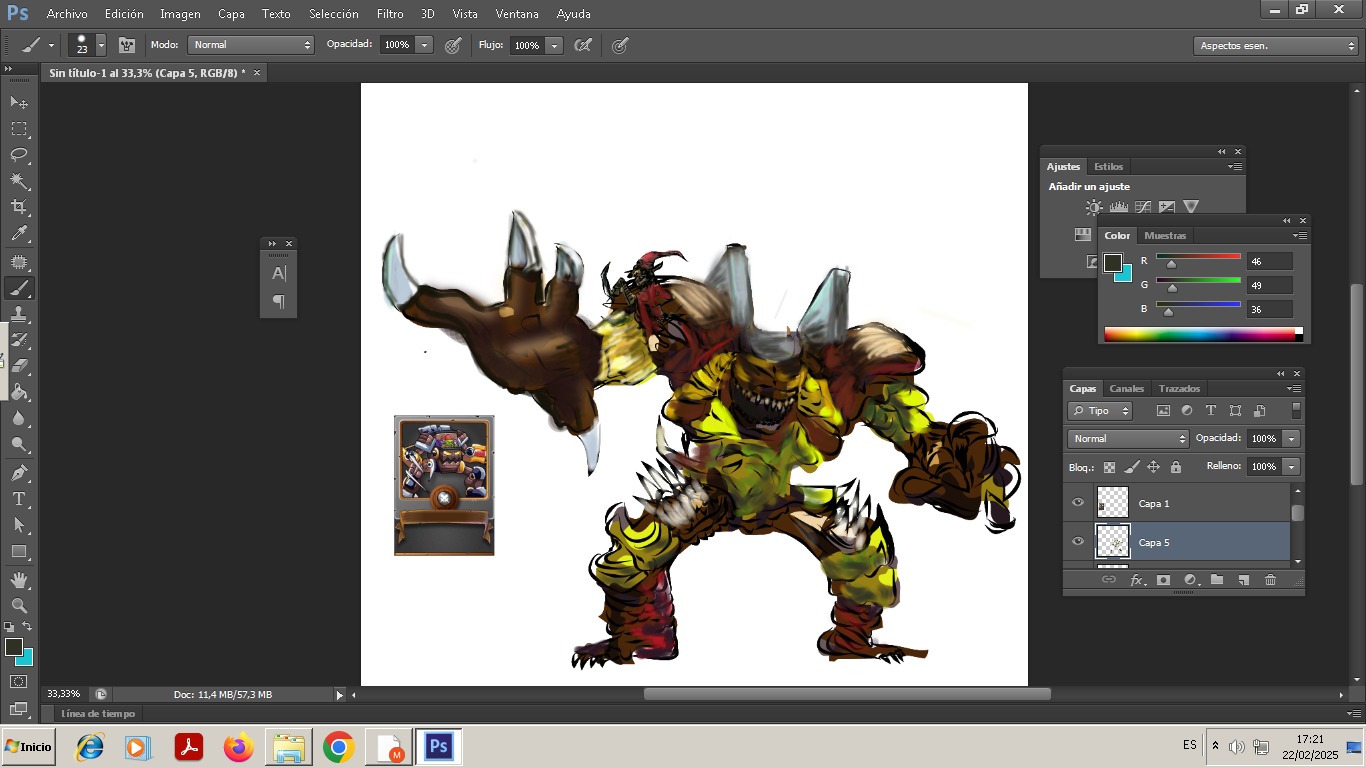Select the Horizontal Type tool
1366x768 pixels.
coord(19,498)
